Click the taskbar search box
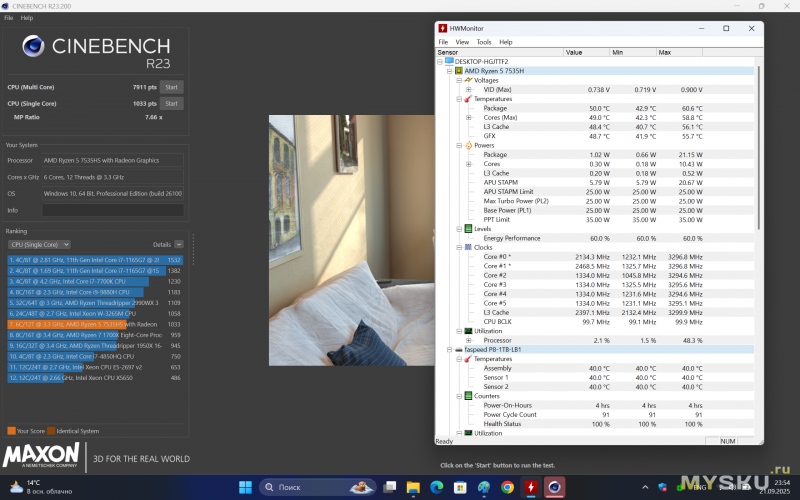The image size is (800, 500). [x=318, y=487]
